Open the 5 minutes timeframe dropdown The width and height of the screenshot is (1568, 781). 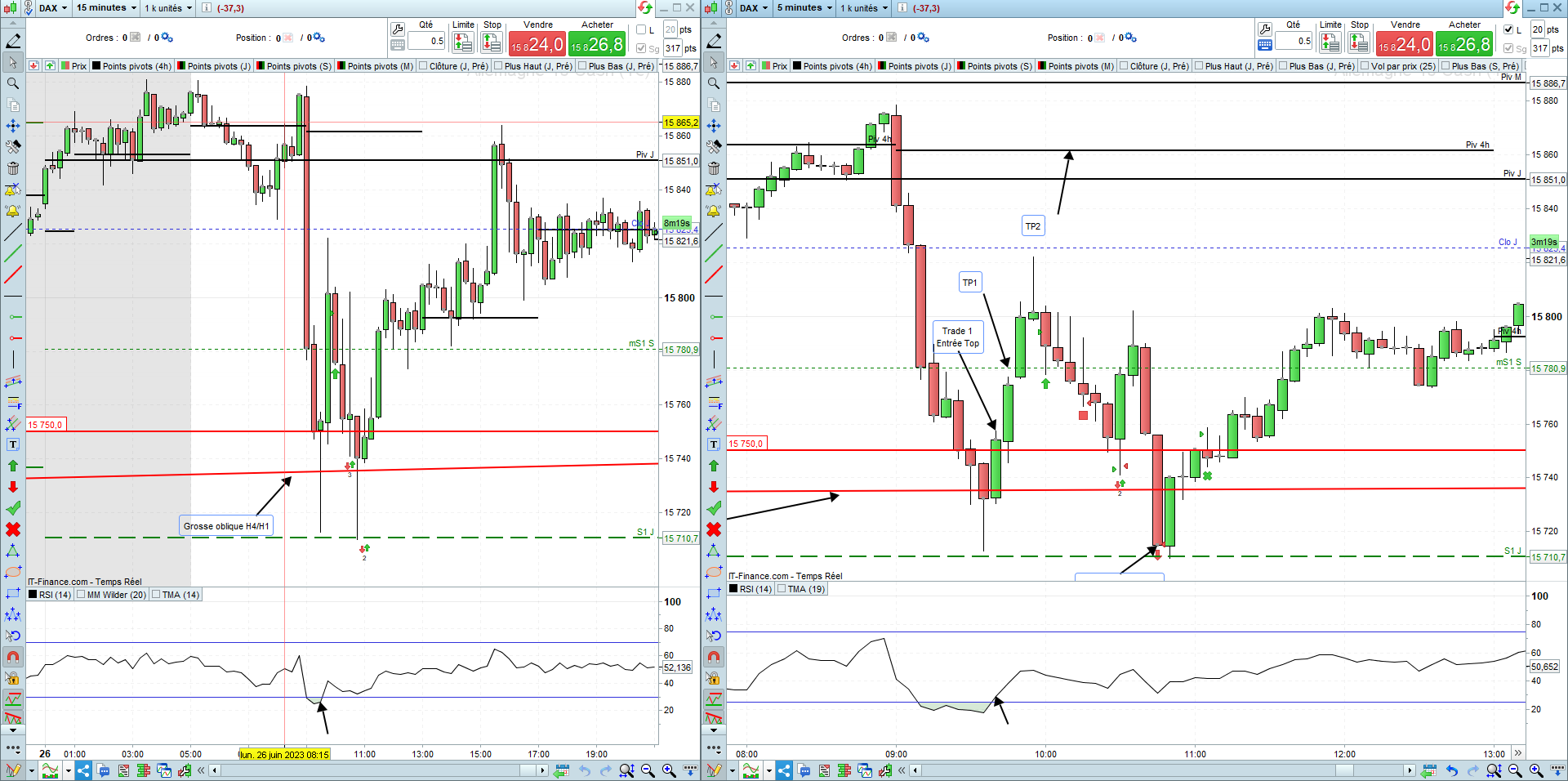804,8
